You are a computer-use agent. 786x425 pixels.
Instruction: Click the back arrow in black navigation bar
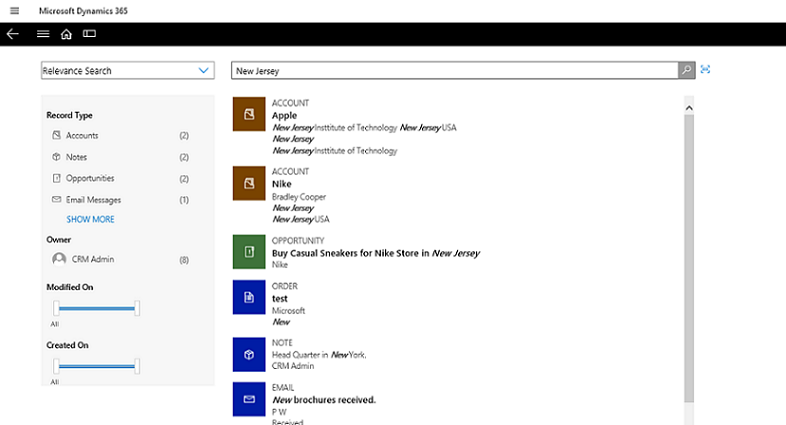click(13, 34)
